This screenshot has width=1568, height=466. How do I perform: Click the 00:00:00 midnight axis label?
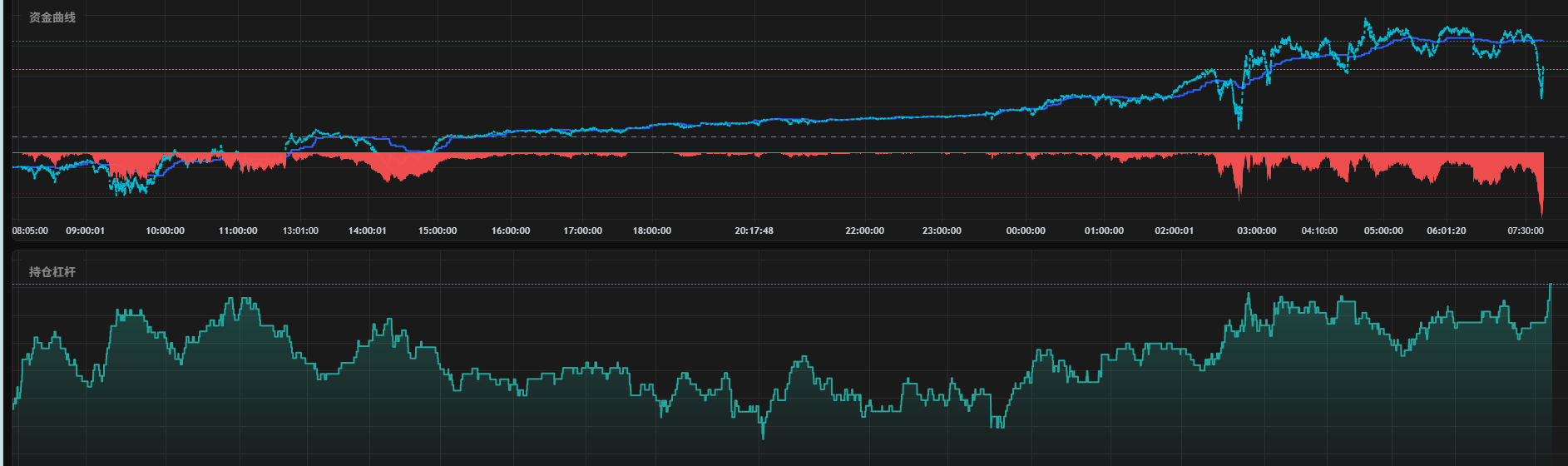(x=1026, y=231)
